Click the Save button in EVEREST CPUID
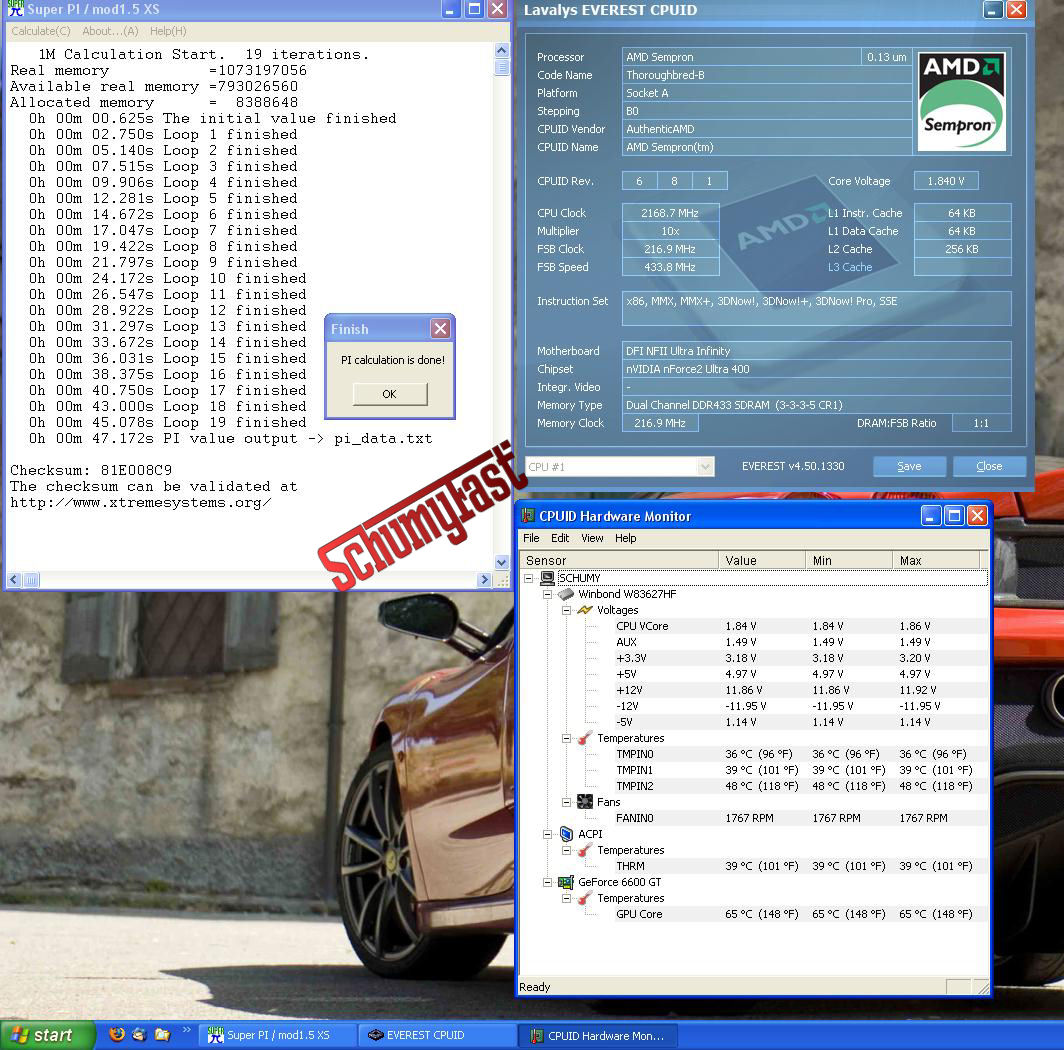This screenshot has width=1064, height=1050. 909,466
